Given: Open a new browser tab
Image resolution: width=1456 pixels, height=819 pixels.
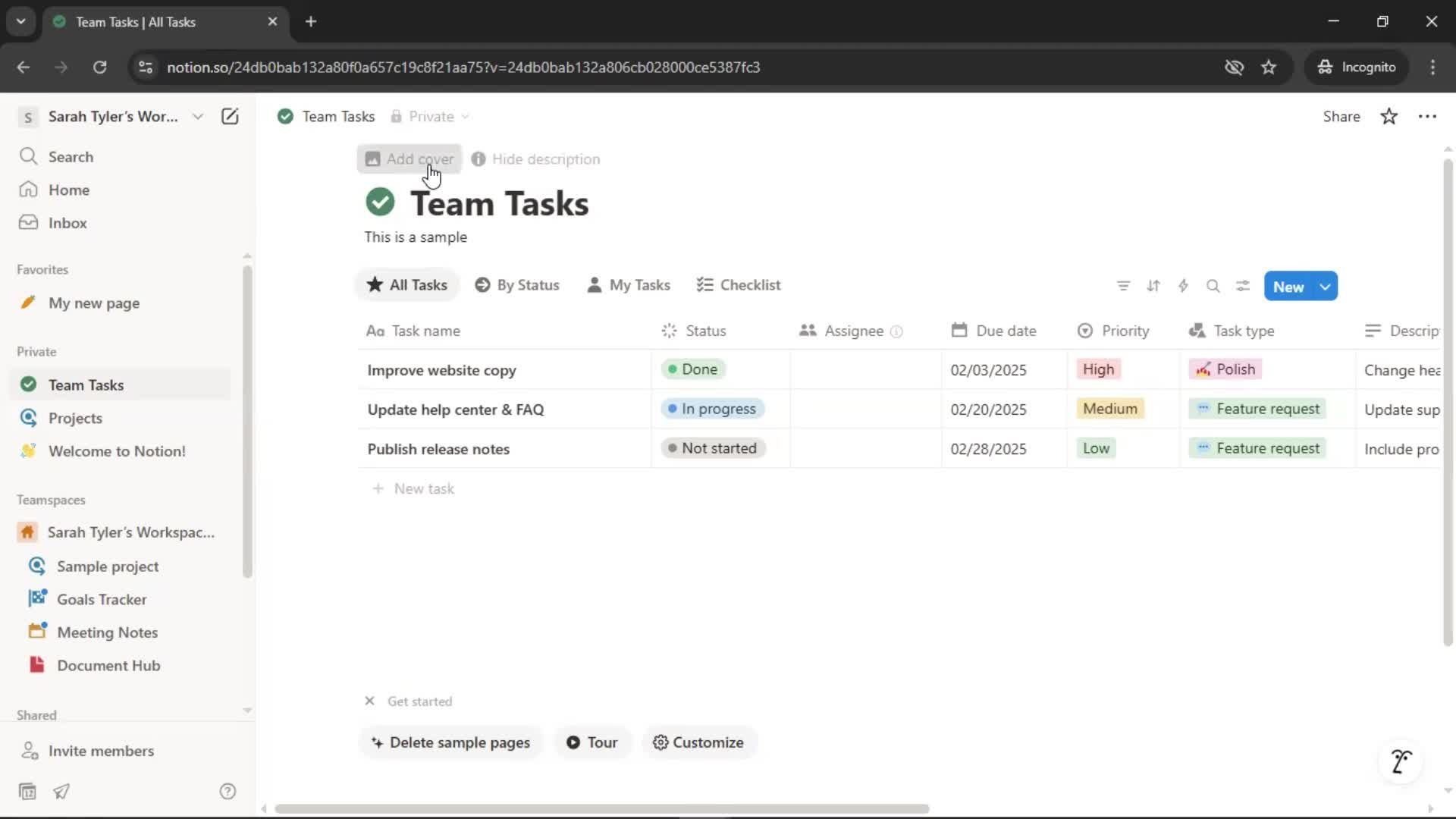Looking at the screenshot, I should pyautogui.click(x=311, y=21).
